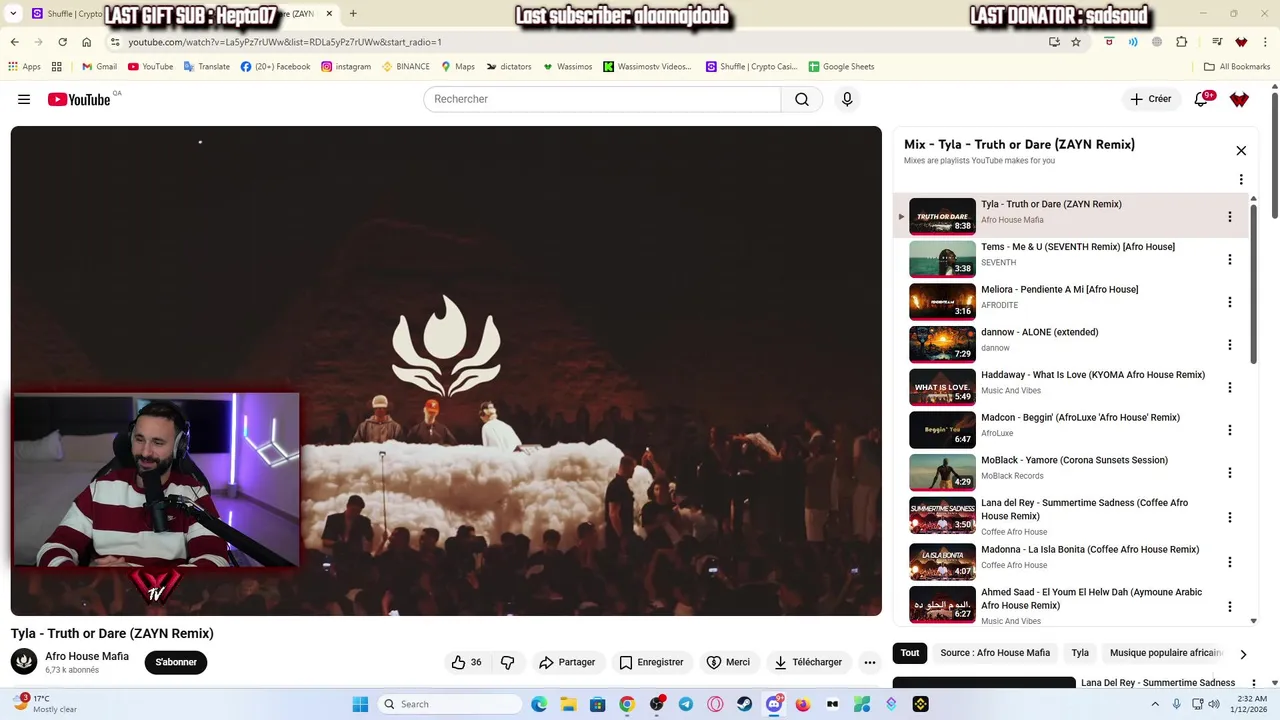
Task: Click into the Rechercher search field
Action: pos(602,99)
